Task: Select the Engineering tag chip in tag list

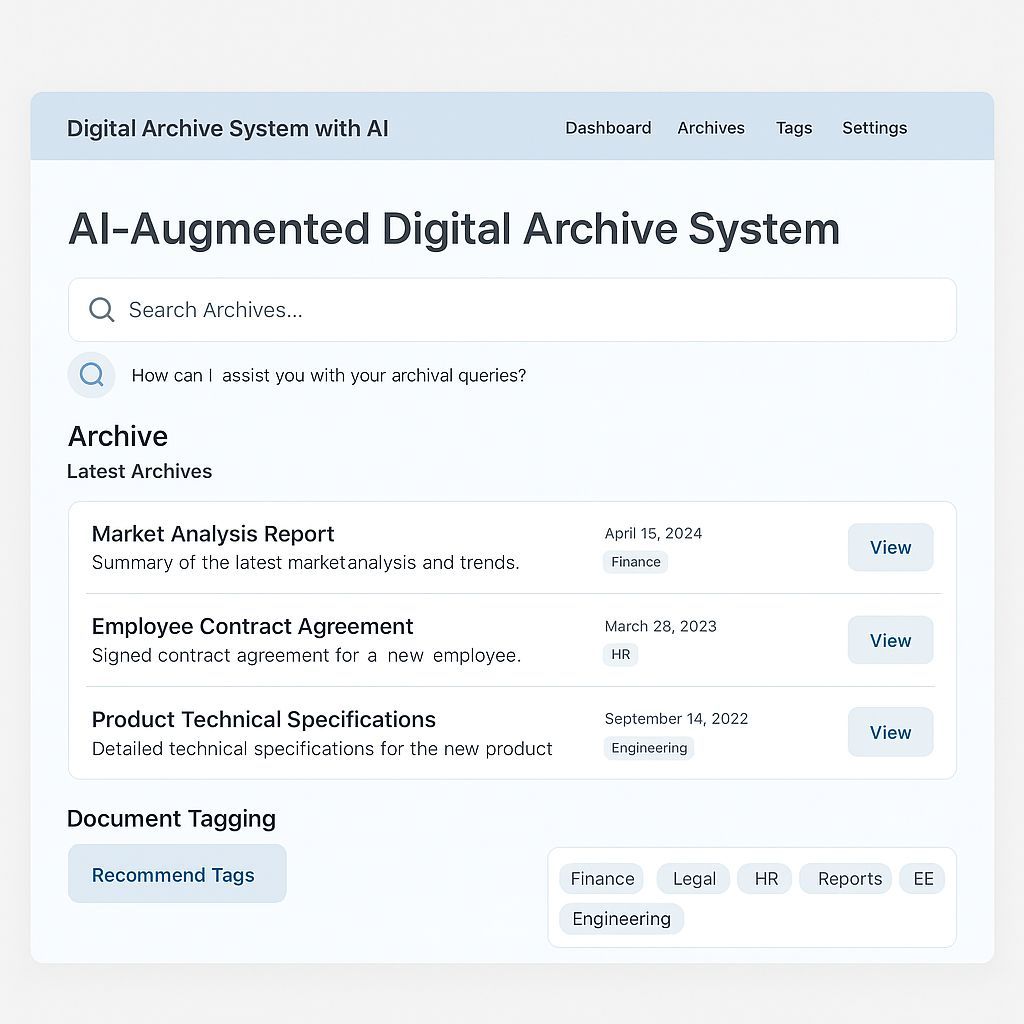Action: (x=621, y=919)
